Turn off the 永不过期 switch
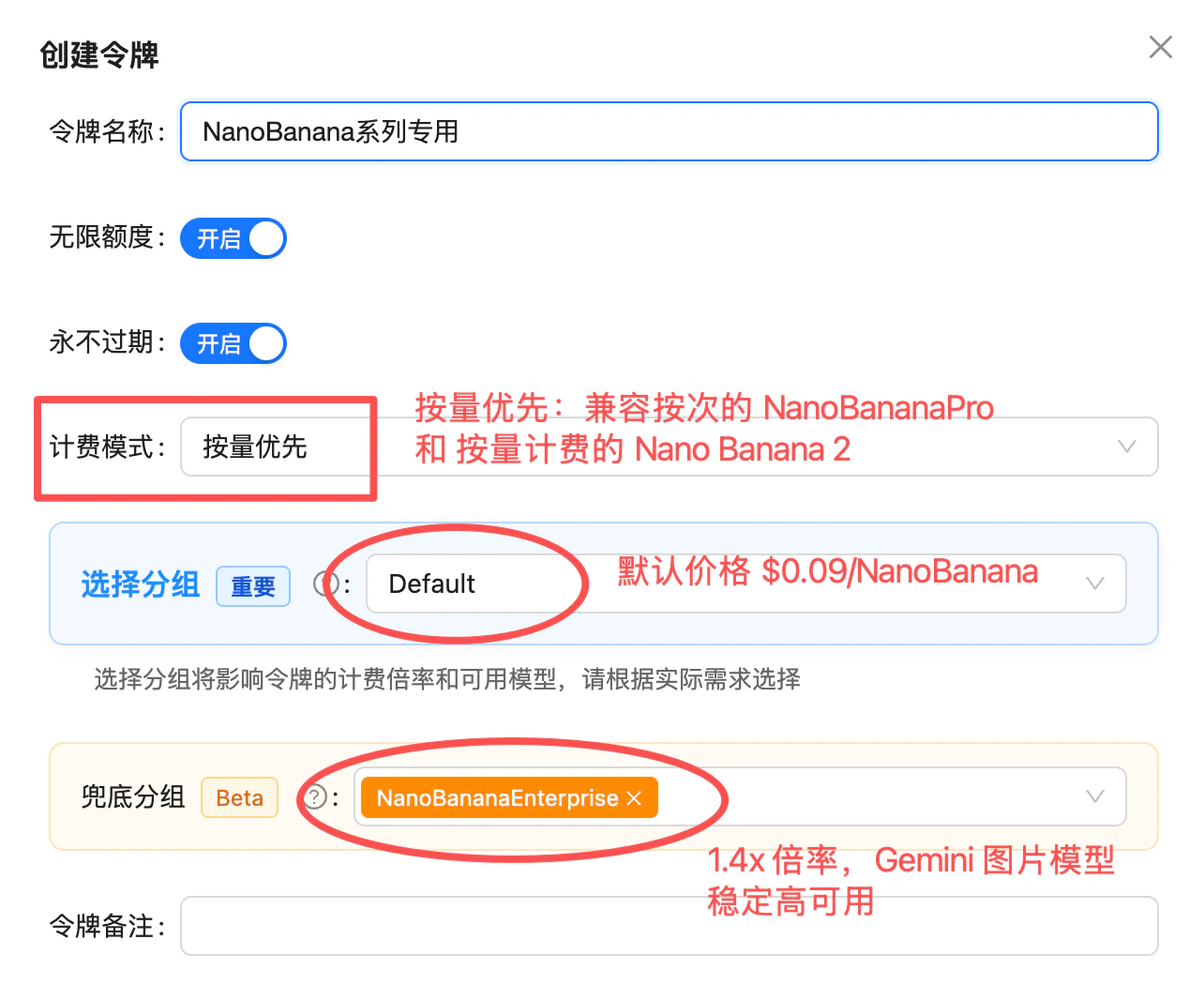This screenshot has width=1204, height=985. click(x=233, y=343)
